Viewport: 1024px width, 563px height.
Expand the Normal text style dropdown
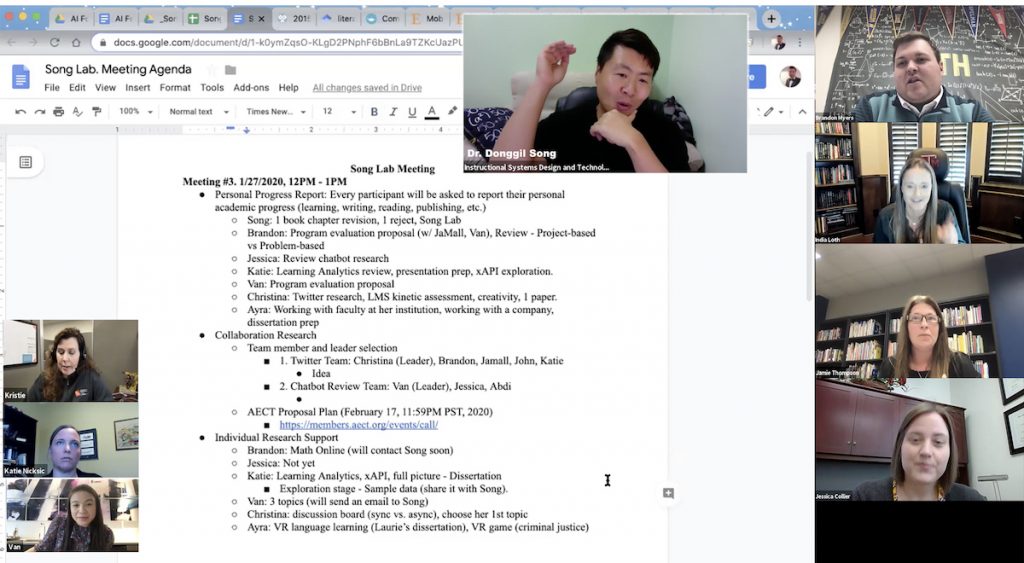pyautogui.click(x=197, y=112)
